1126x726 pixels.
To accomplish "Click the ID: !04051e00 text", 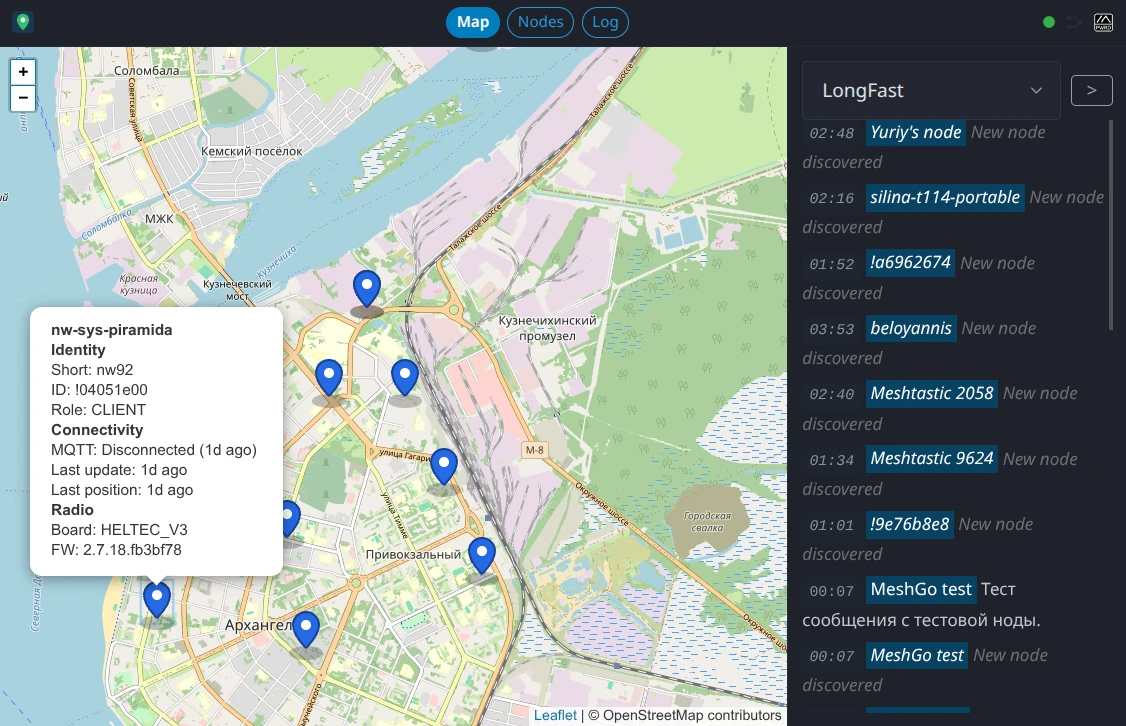I will point(99,390).
